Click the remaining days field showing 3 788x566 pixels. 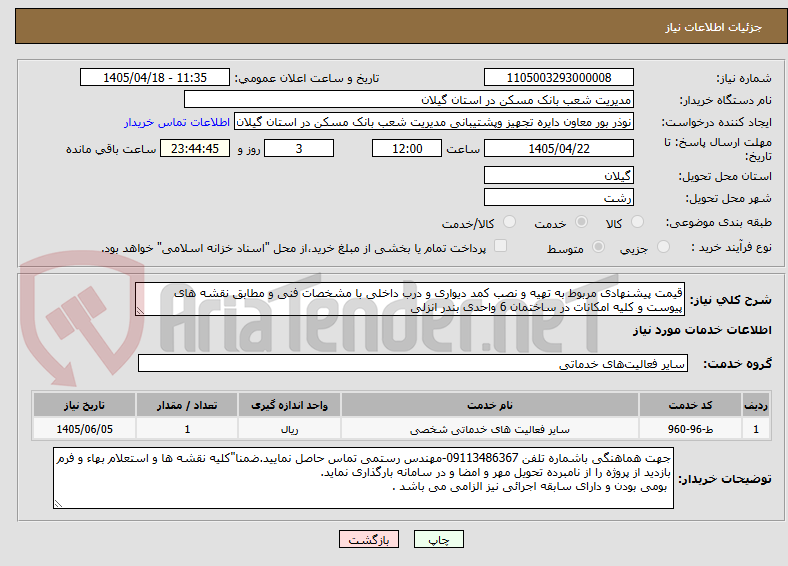[x=299, y=148]
